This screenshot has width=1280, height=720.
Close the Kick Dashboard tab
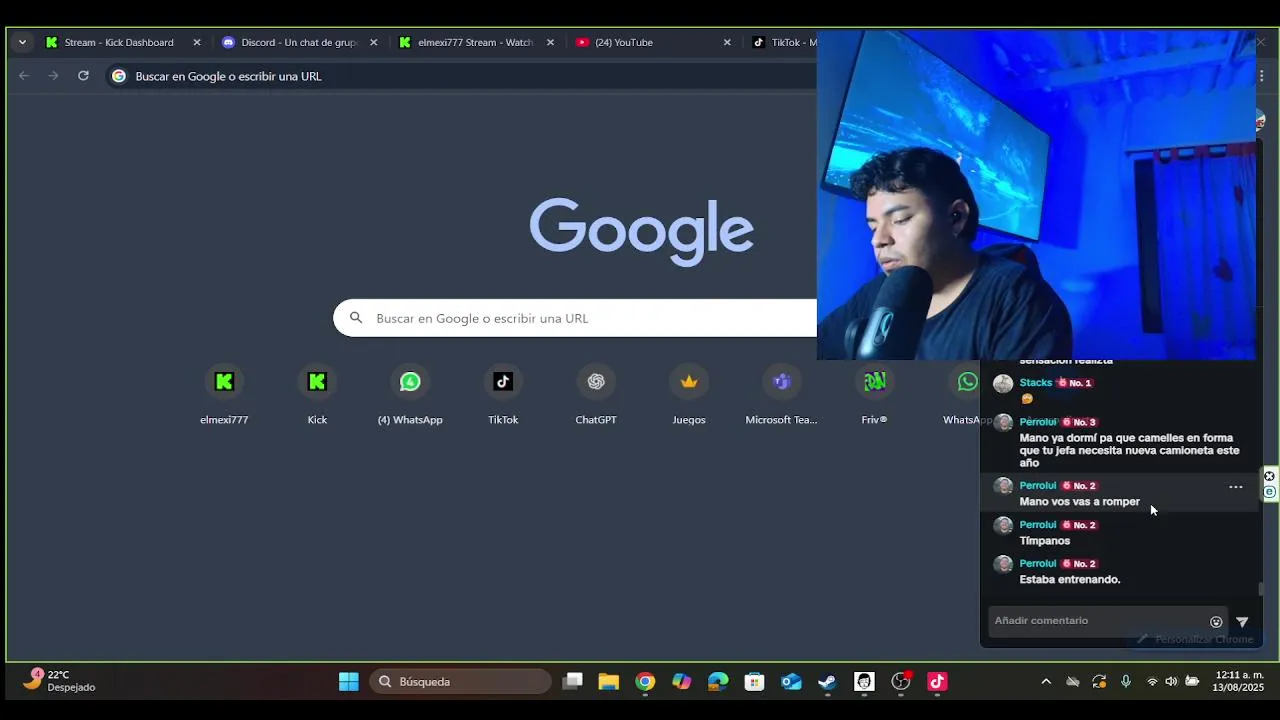point(197,42)
